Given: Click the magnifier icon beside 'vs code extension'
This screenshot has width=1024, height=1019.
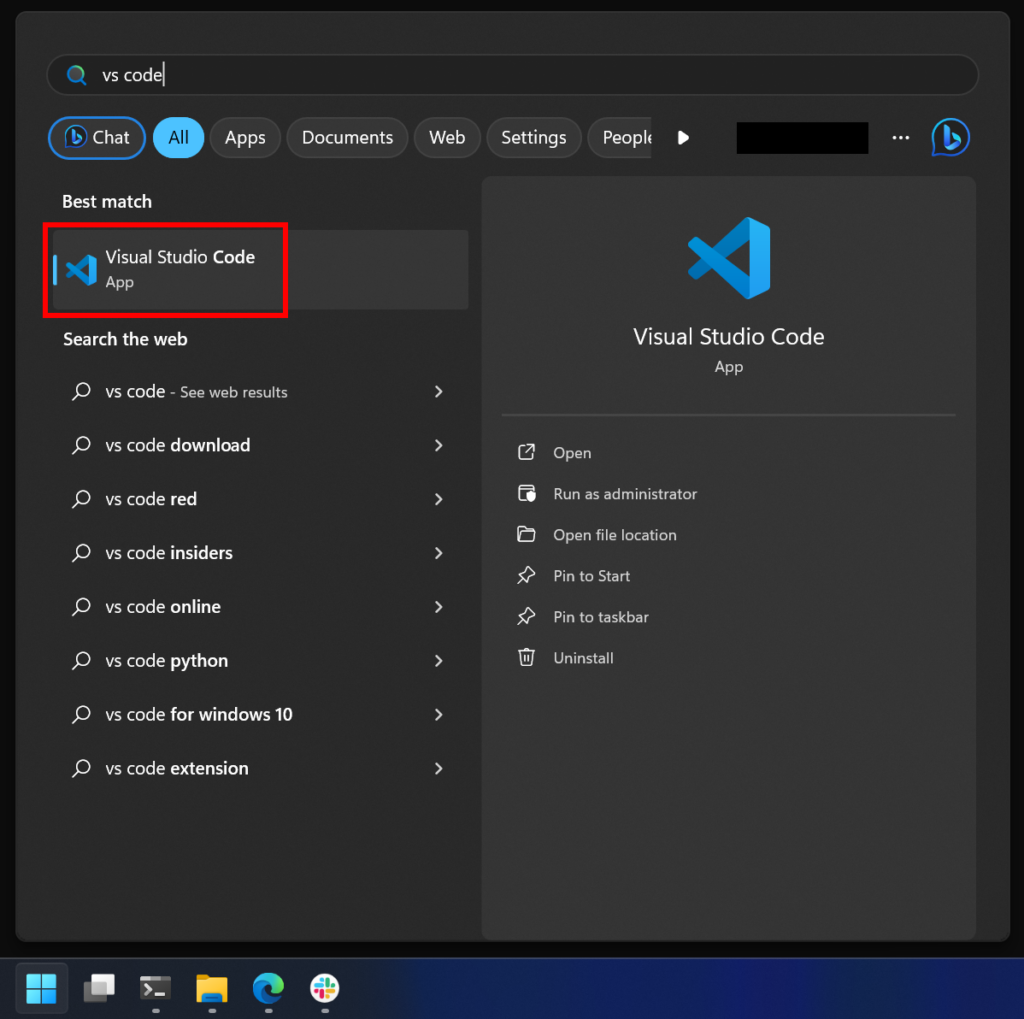Looking at the screenshot, I should click(x=81, y=768).
